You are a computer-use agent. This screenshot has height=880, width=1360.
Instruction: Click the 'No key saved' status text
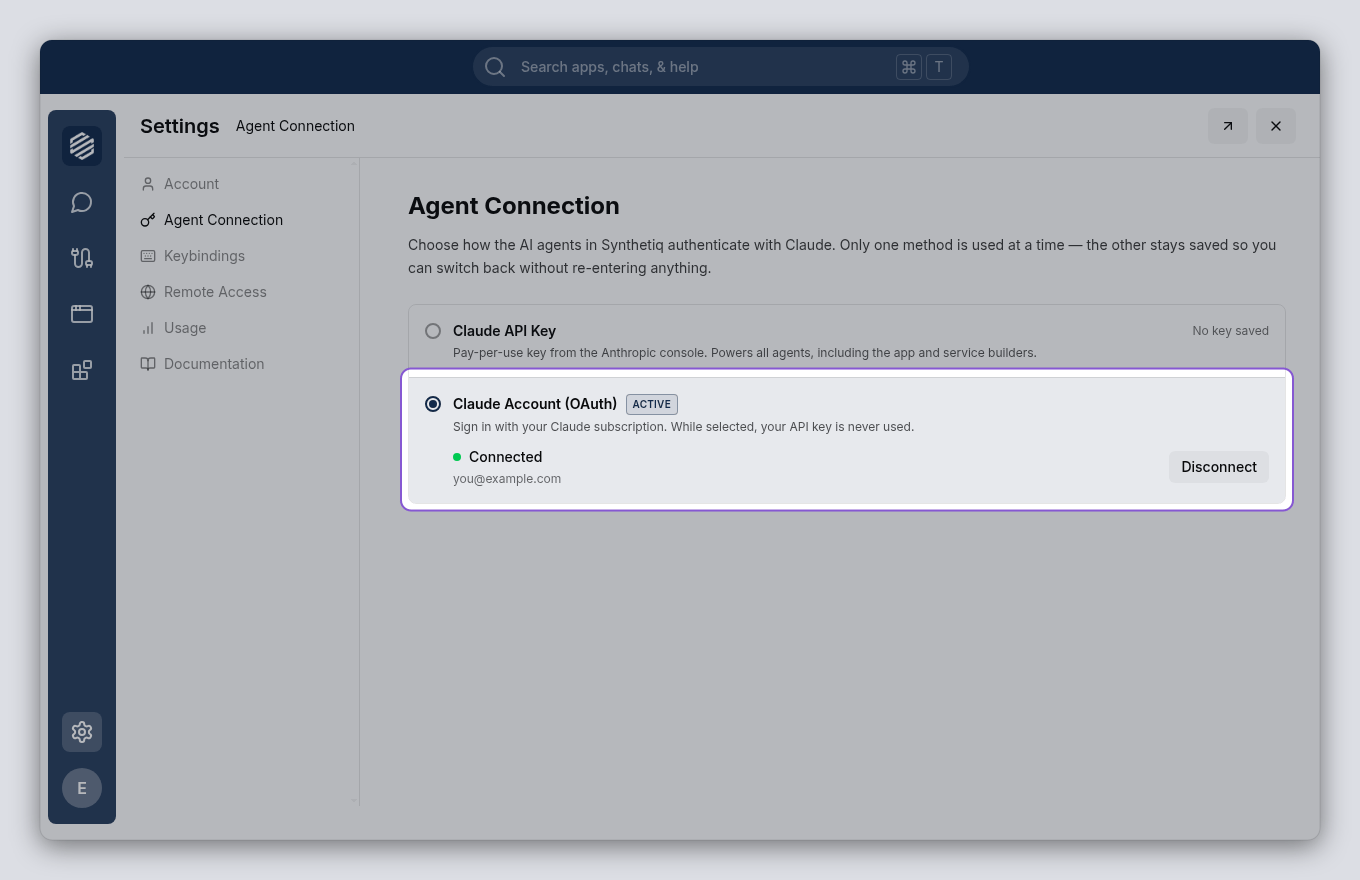pyautogui.click(x=1230, y=331)
